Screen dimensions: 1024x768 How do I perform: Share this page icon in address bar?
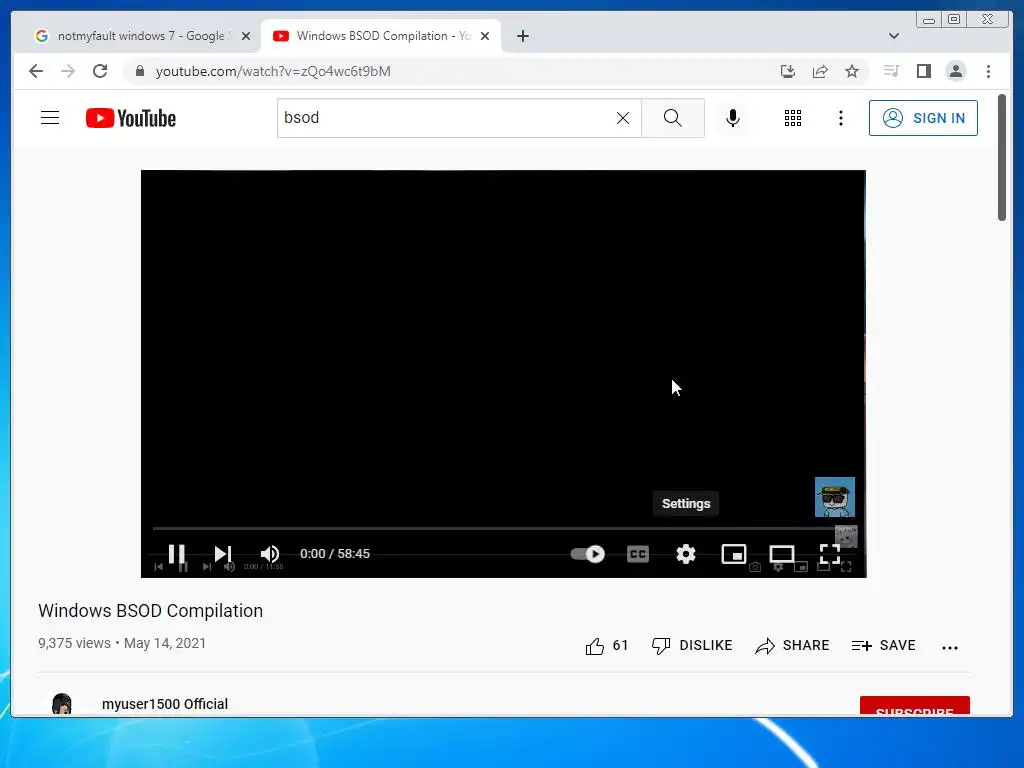[x=820, y=71]
